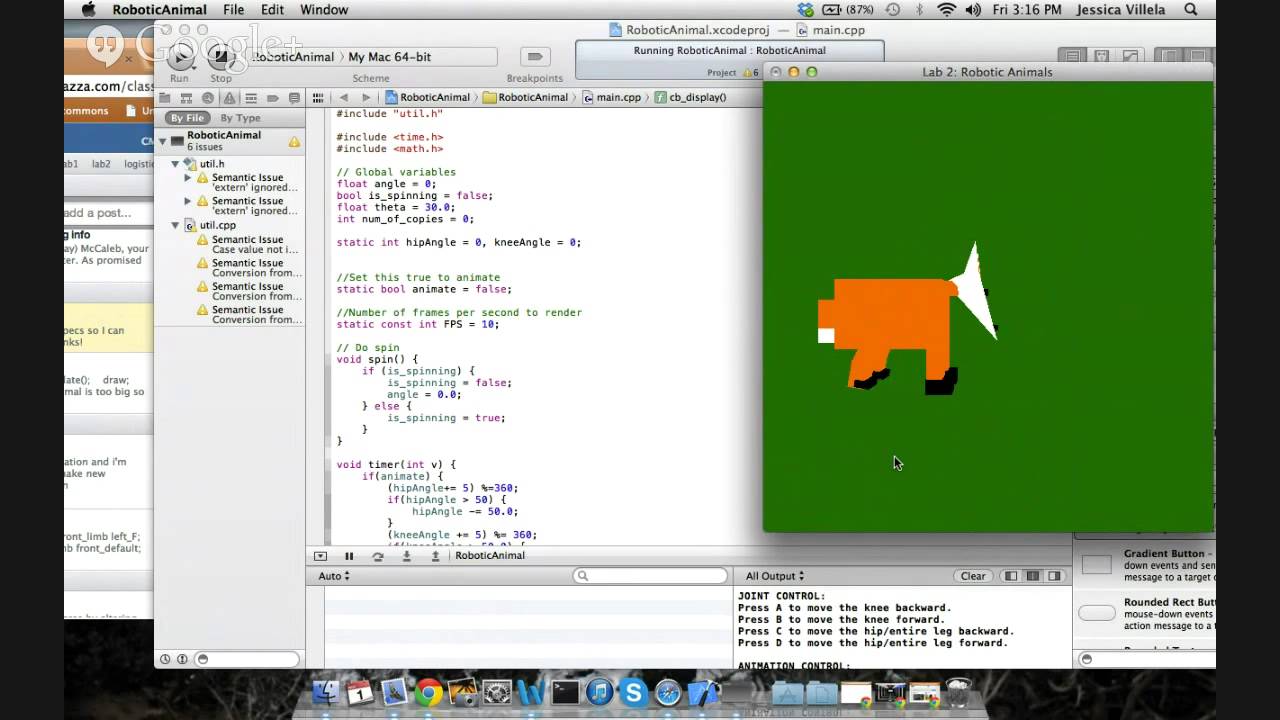Screen dimensions: 1280x720
Task: Select Gradient Button in object library
Action: click(x=1146, y=566)
